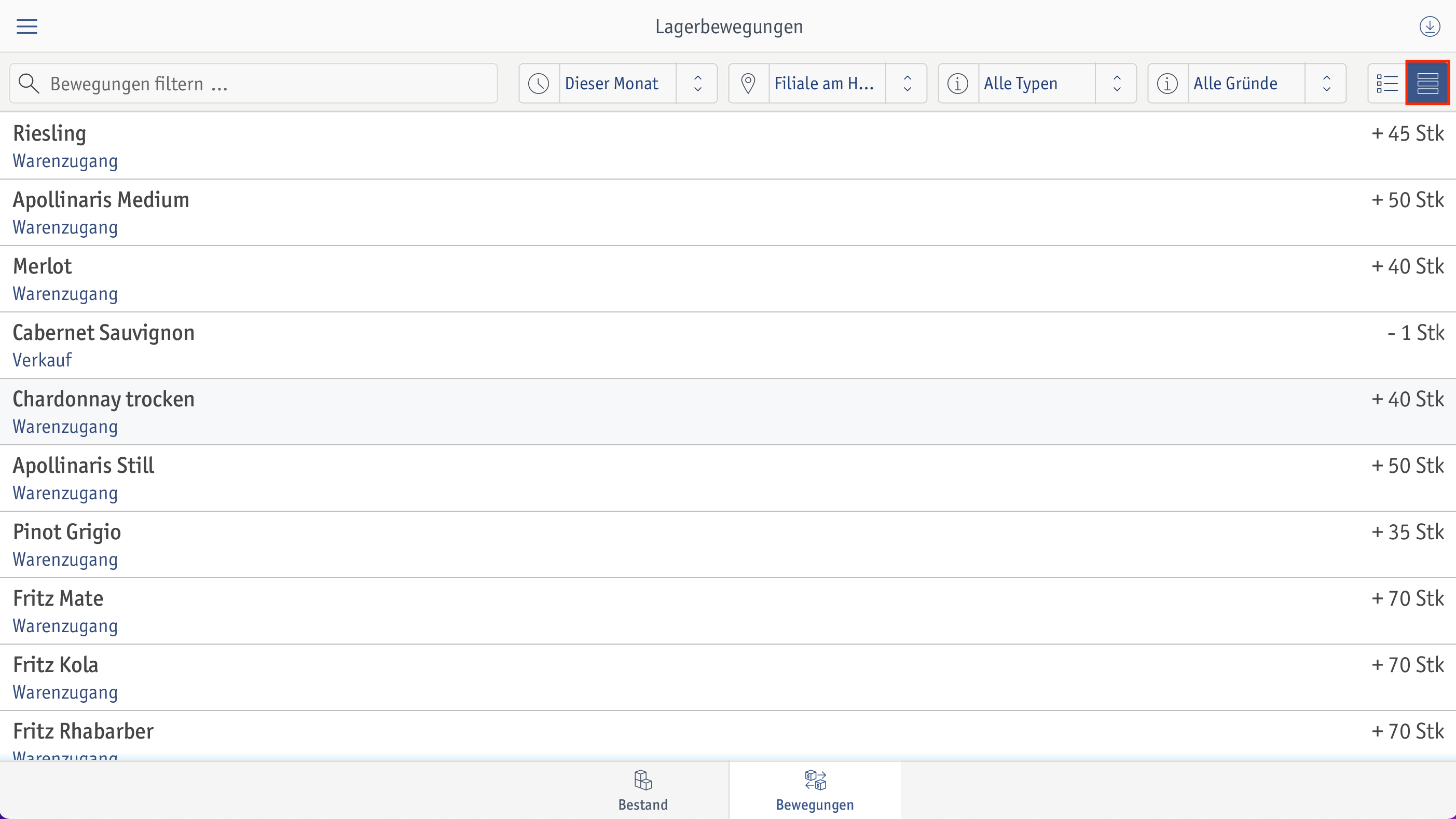Click the download export icon
Screen dimensions: 1456x819
1430,26
